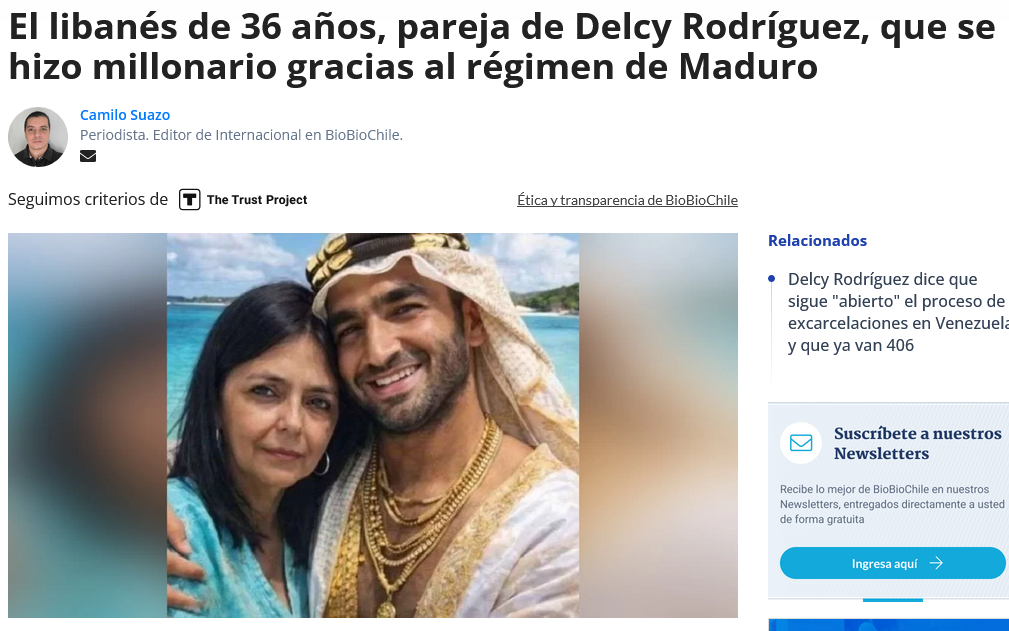Click Suscríbete a nuestros Newsletters heading

[x=918, y=443]
